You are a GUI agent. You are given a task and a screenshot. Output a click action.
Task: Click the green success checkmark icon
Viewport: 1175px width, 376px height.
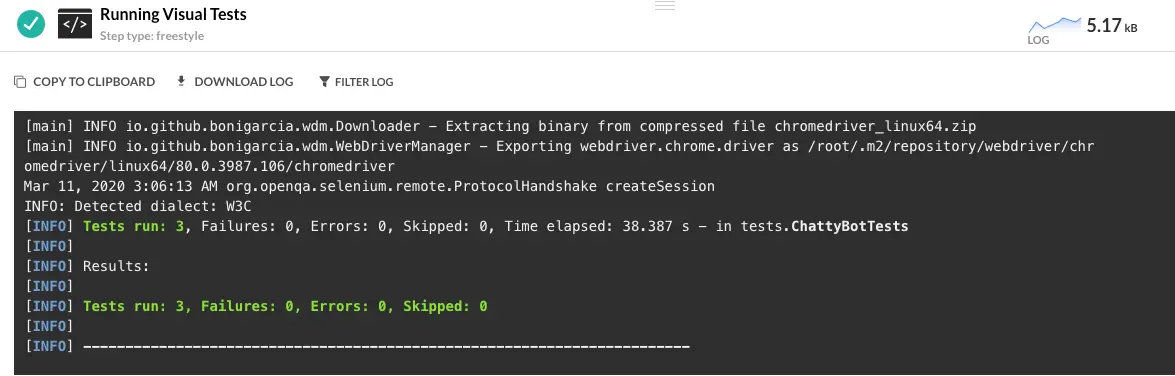pos(31,24)
